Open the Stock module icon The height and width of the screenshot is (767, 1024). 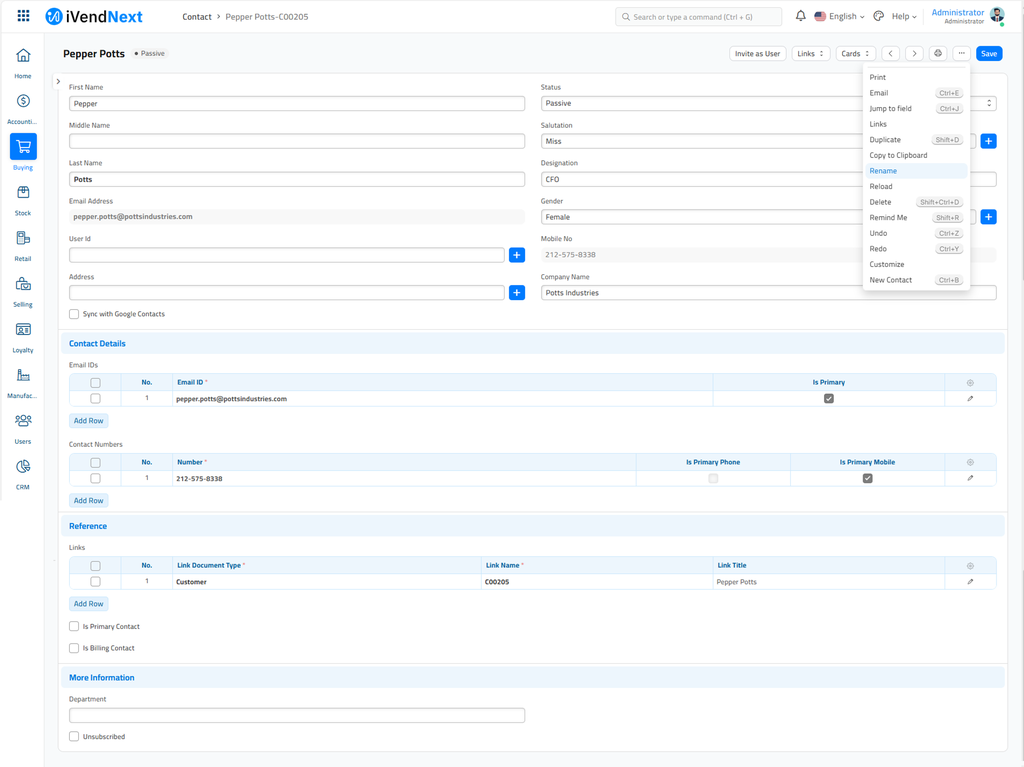pos(23,193)
